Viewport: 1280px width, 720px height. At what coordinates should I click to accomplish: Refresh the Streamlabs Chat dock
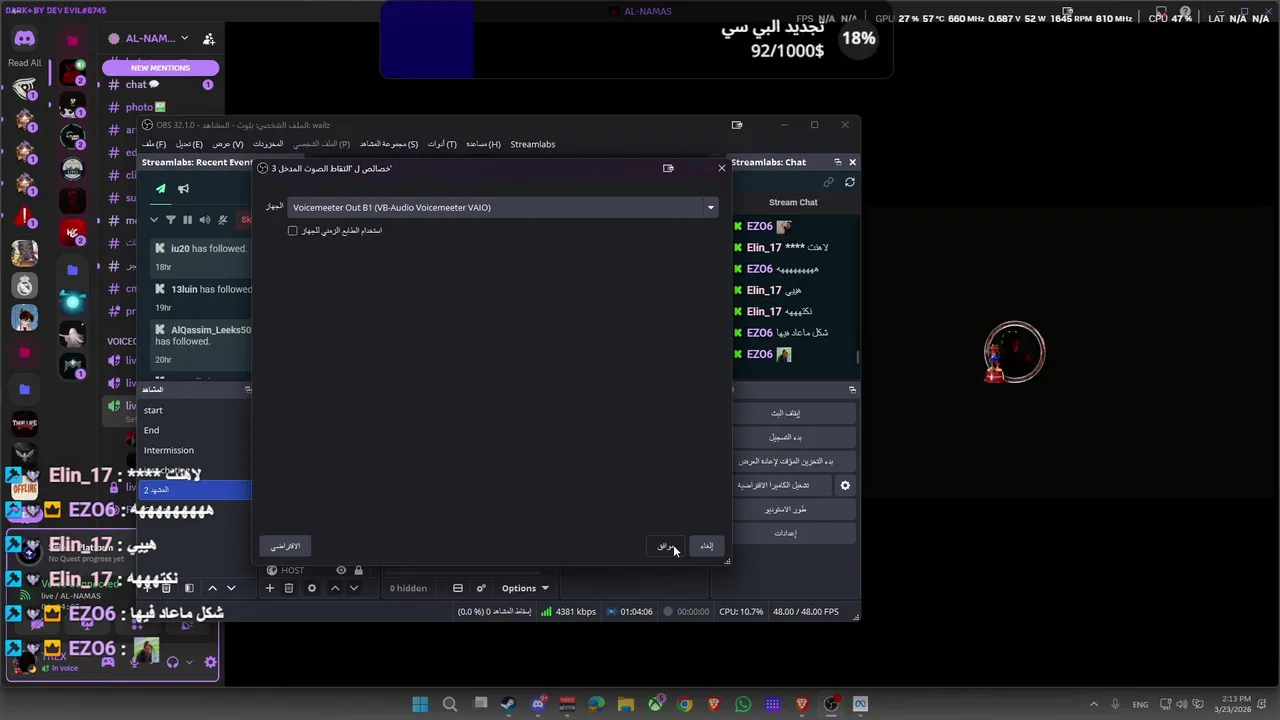pos(850,182)
